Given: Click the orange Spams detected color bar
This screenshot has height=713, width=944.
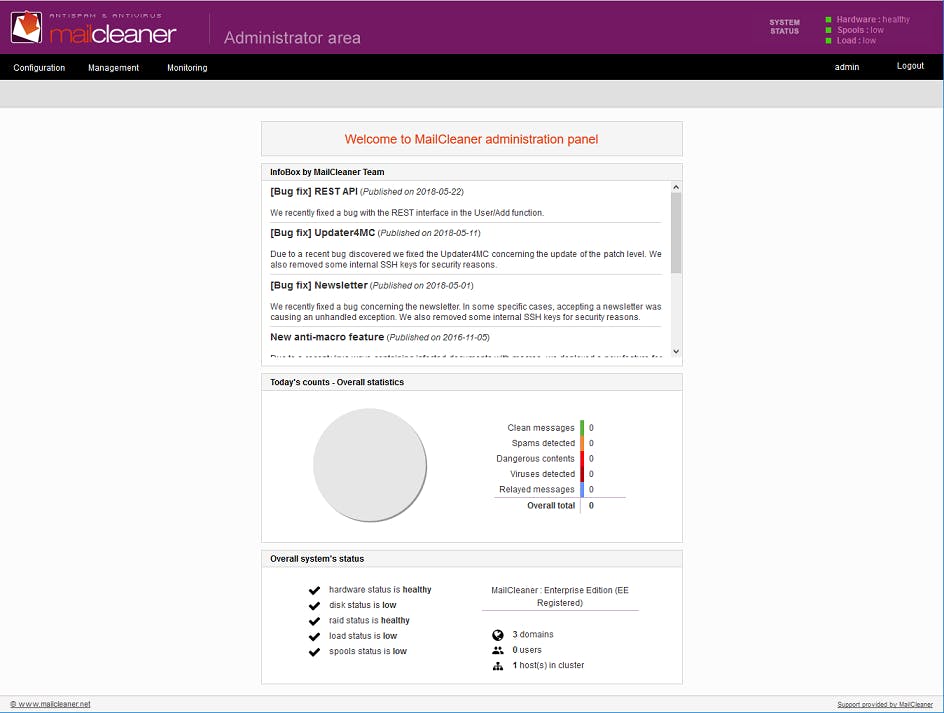Looking at the screenshot, I should click(582, 443).
